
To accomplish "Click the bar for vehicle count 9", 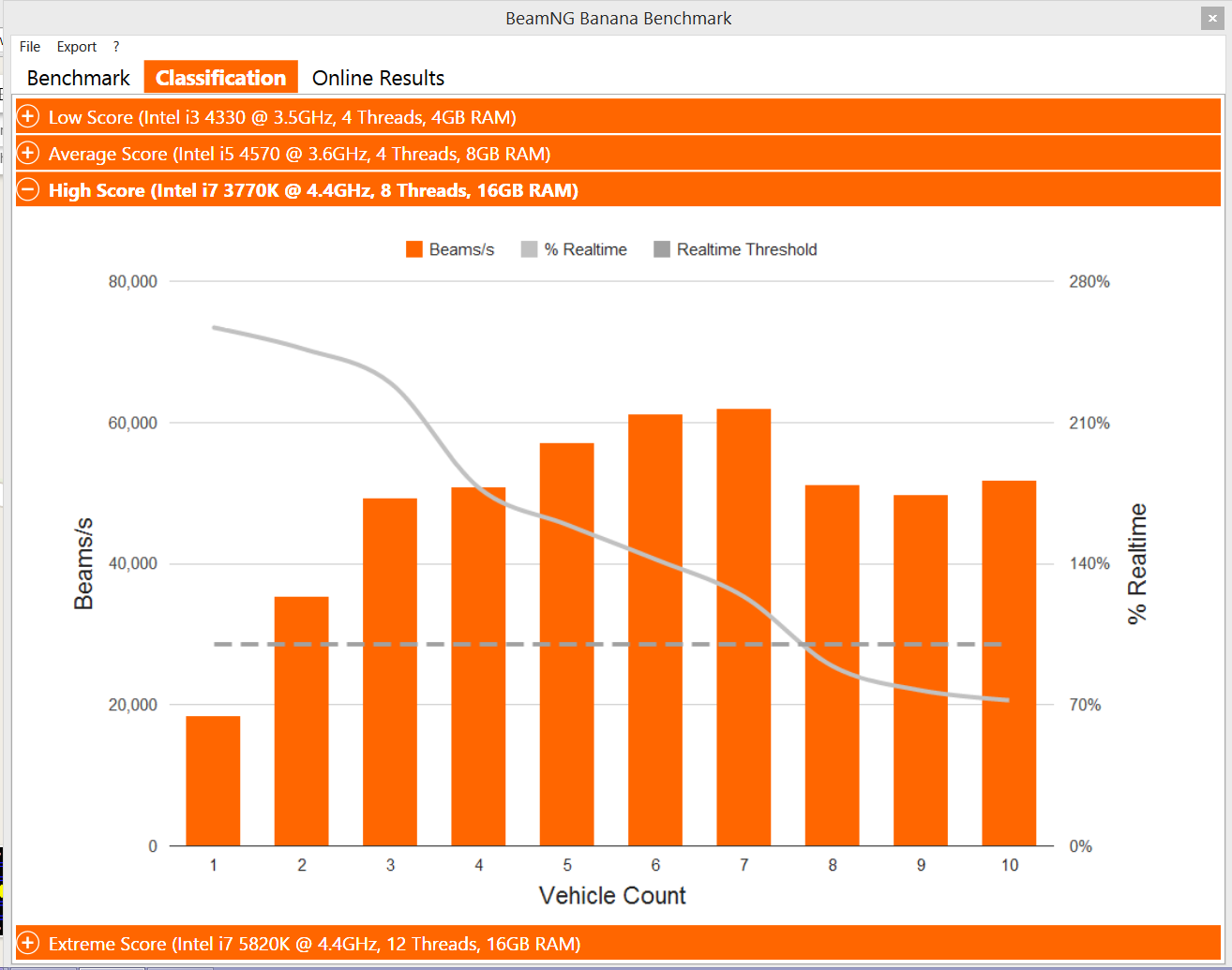I will coord(921,671).
